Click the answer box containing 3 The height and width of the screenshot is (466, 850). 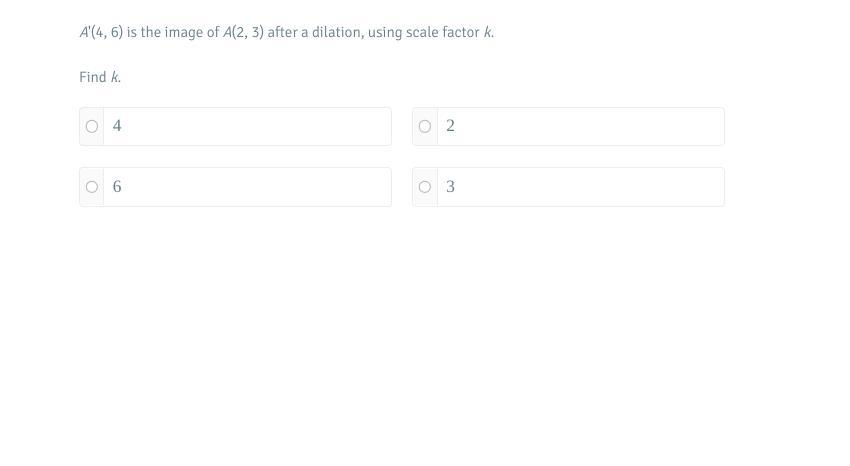click(568, 187)
